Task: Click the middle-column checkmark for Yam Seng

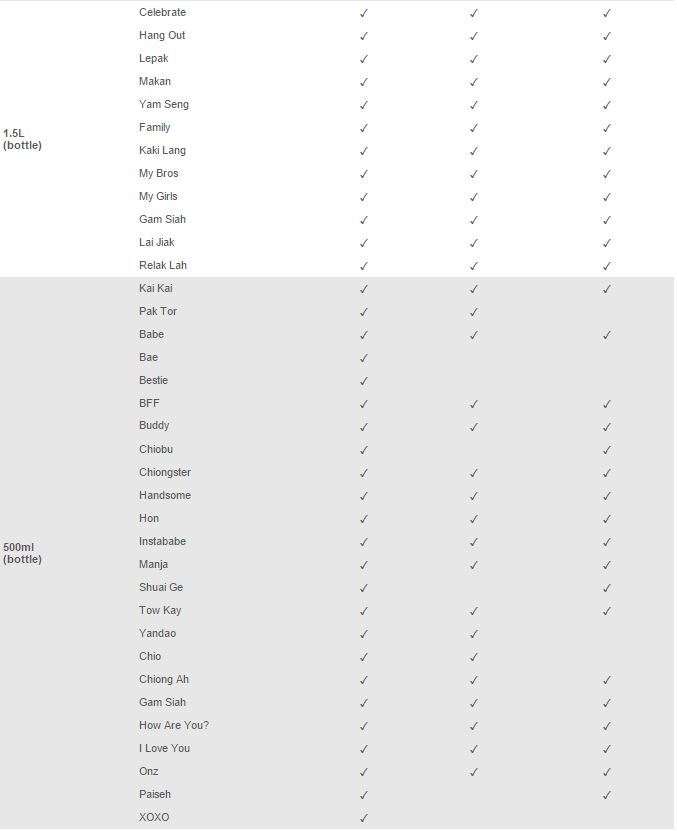Action: pos(473,105)
